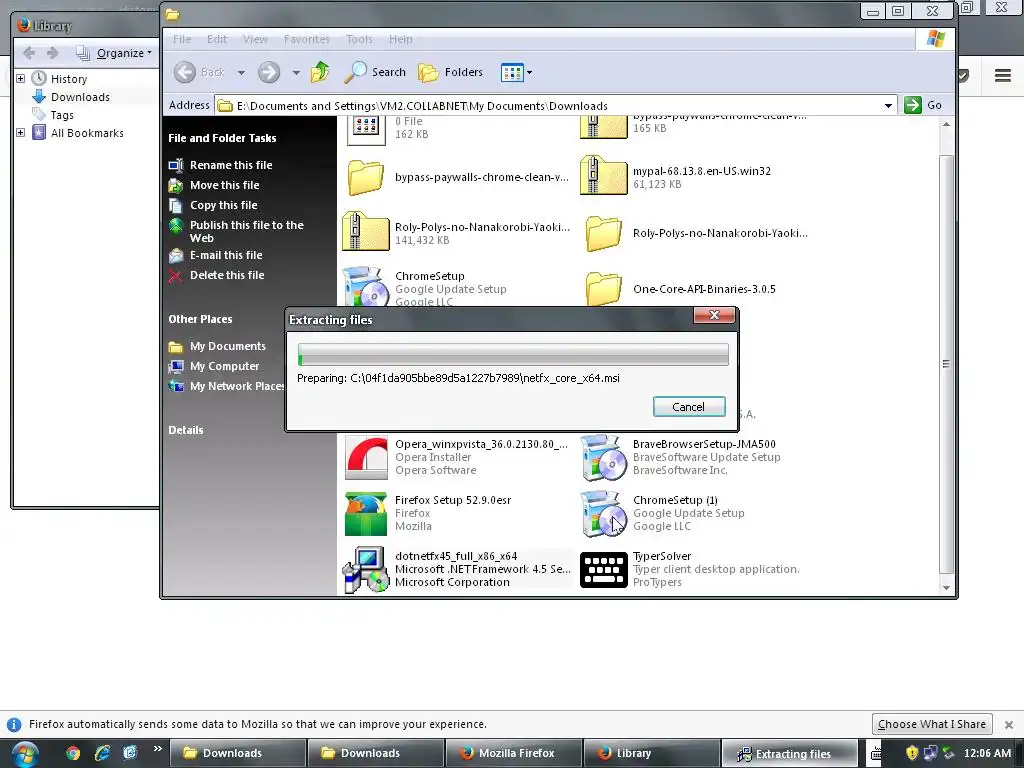The width and height of the screenshot is (1024, 768).
Task: Expand All Bookmarks in Library window
Action: click(x=20, y=133)
